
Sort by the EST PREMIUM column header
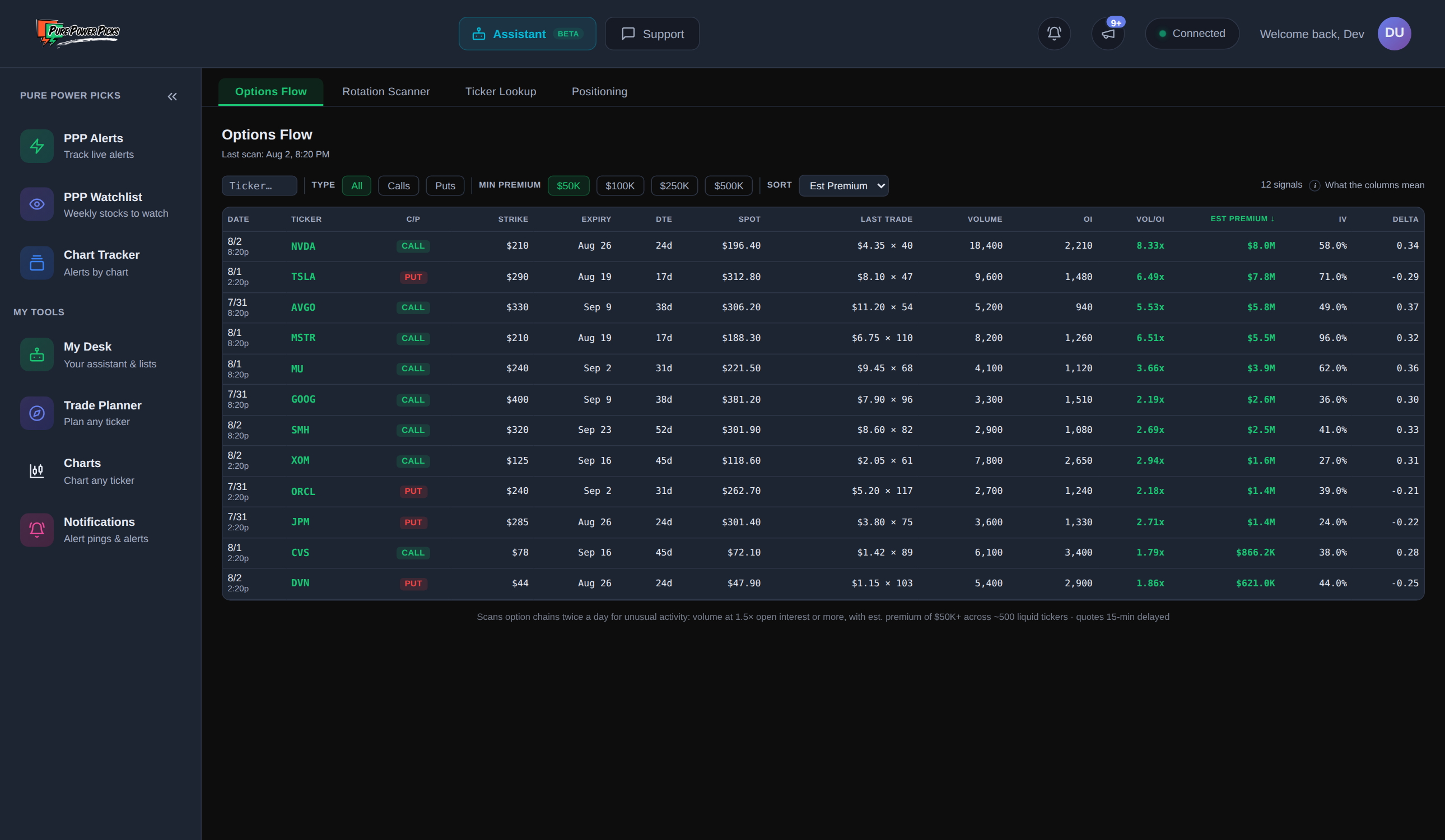[x=1242, y=219]
